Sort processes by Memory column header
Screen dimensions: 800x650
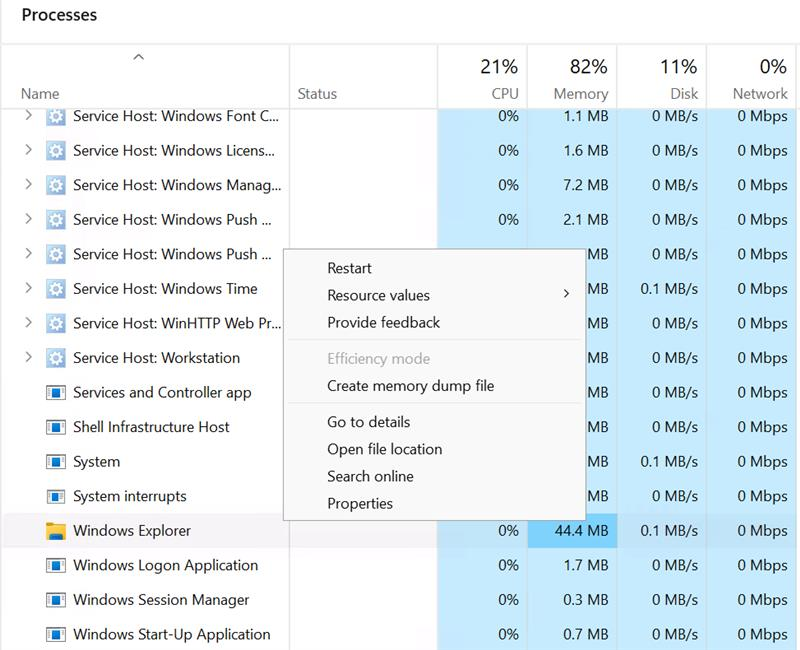click(x=572, y=77)
